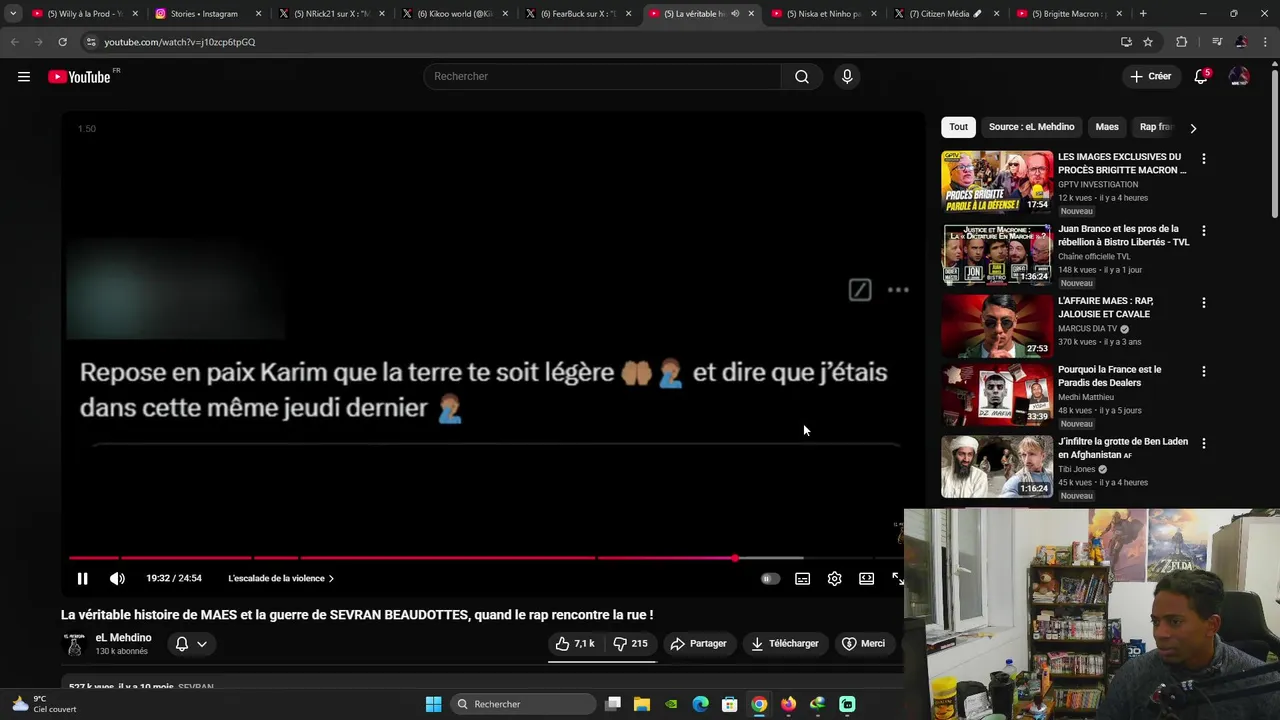This screenshot has width=1280, height=720.
Task: Select the 'Source : eL Mehdino' chip
Action: tap(1031, 127)
